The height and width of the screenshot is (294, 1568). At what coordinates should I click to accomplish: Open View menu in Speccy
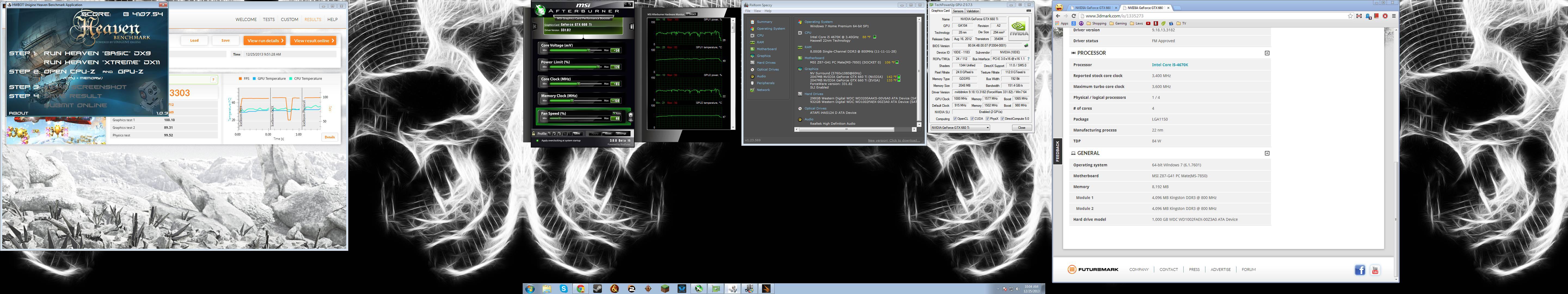point(757,11)
